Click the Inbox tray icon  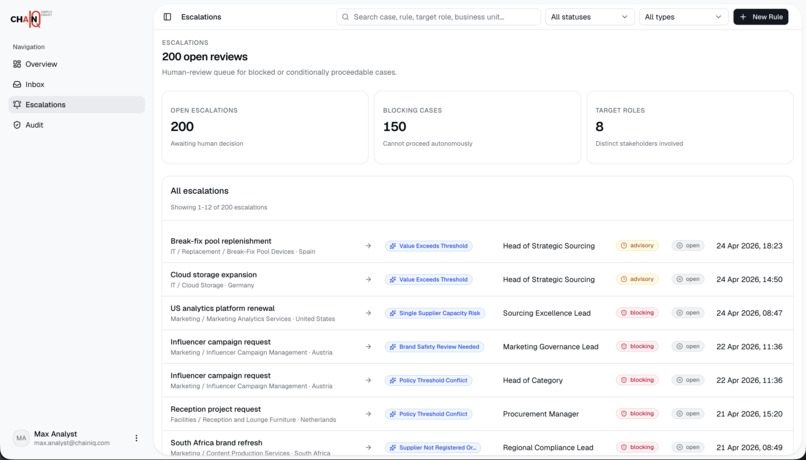click(x=17, y=84)
